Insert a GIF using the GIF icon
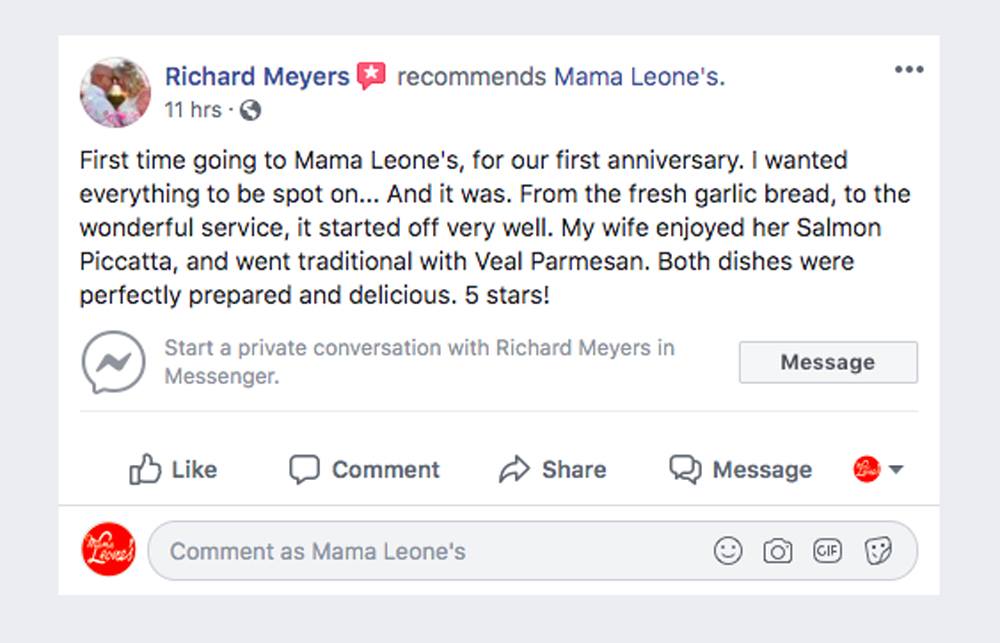 point(827,551)
